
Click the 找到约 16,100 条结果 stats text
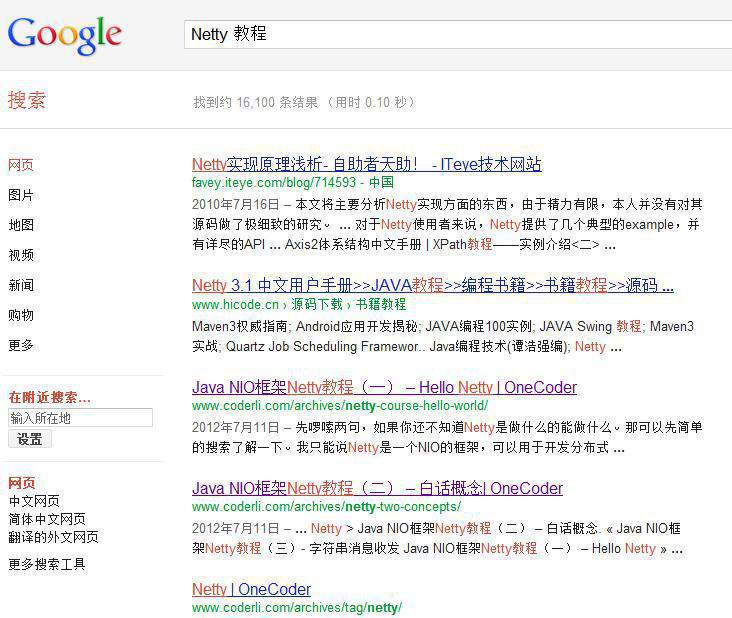[x=304, y=102]
